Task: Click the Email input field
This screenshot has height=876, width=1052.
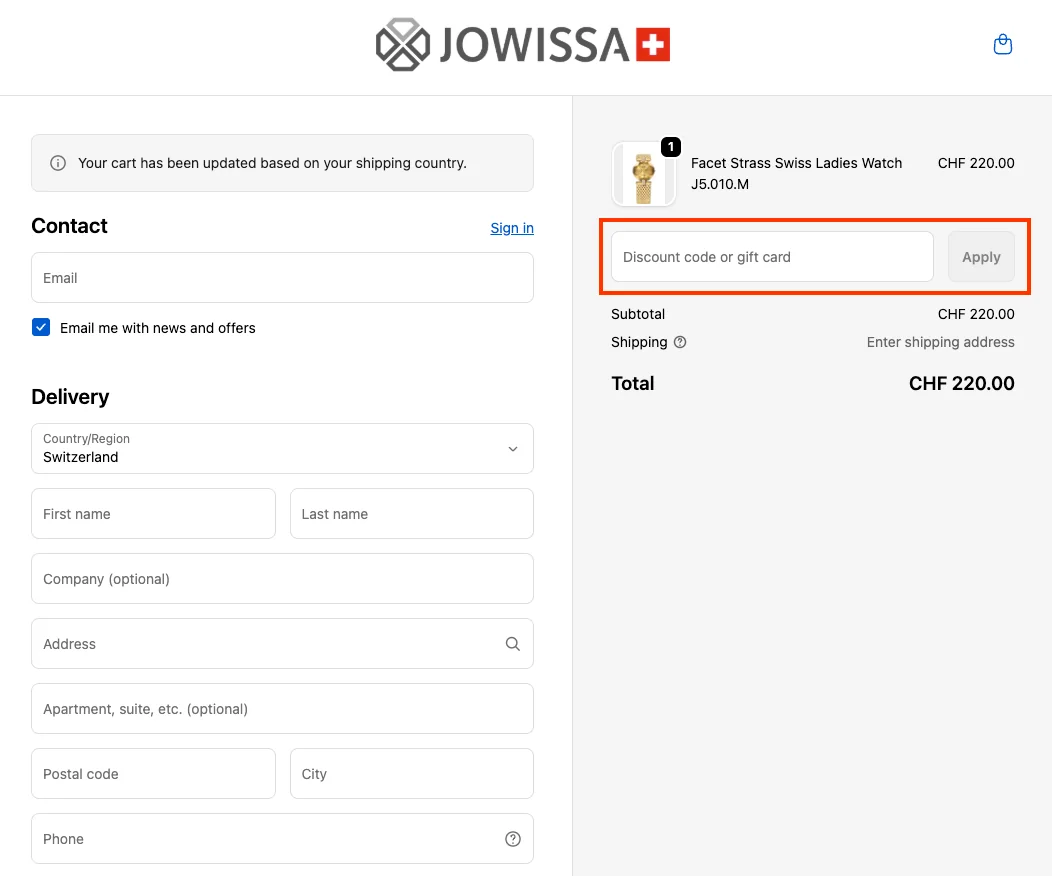Action: coord(282,278)
